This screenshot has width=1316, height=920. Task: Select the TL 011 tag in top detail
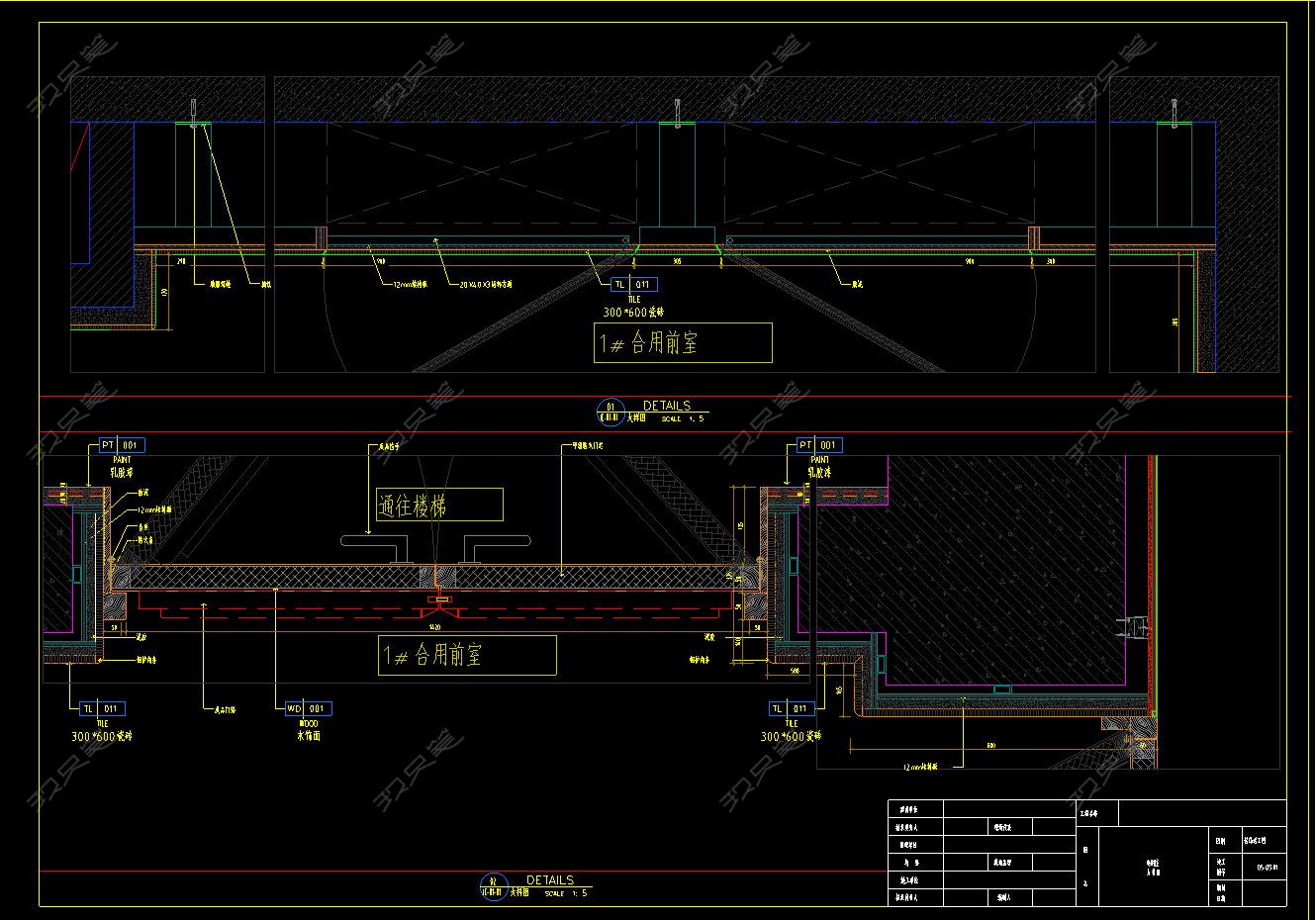click(633, 285)
